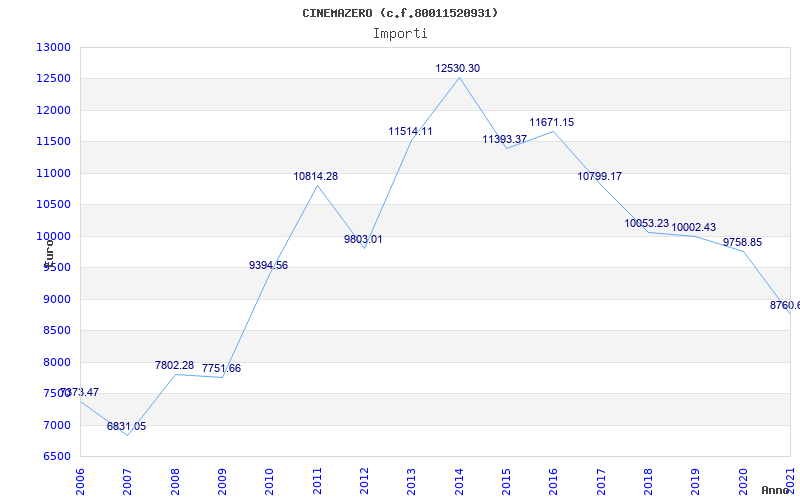
Task: Click the 2006 x-axis year label
Action: tap(80, 482)
